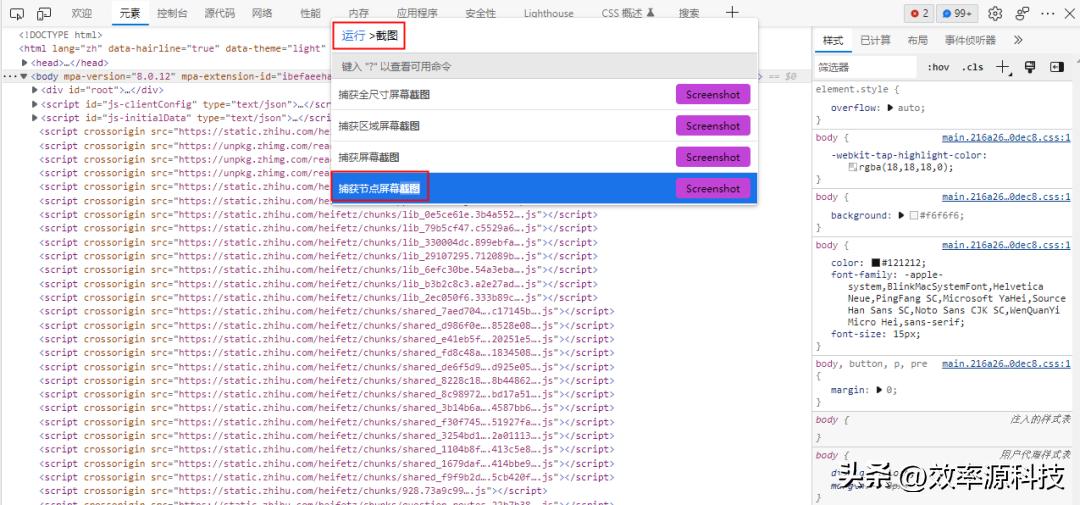
Task: Open DevTools settings gear
Action: [995, 13]
